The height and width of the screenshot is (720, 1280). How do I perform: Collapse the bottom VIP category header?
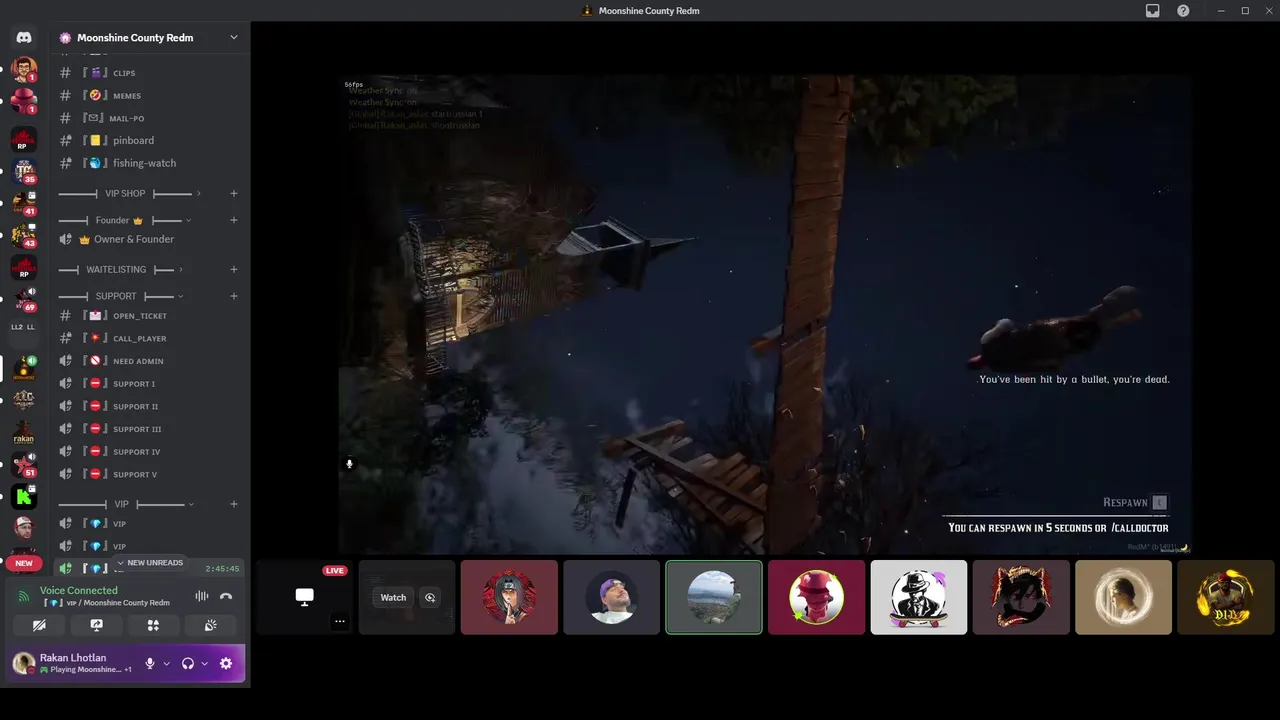[126, 504]
